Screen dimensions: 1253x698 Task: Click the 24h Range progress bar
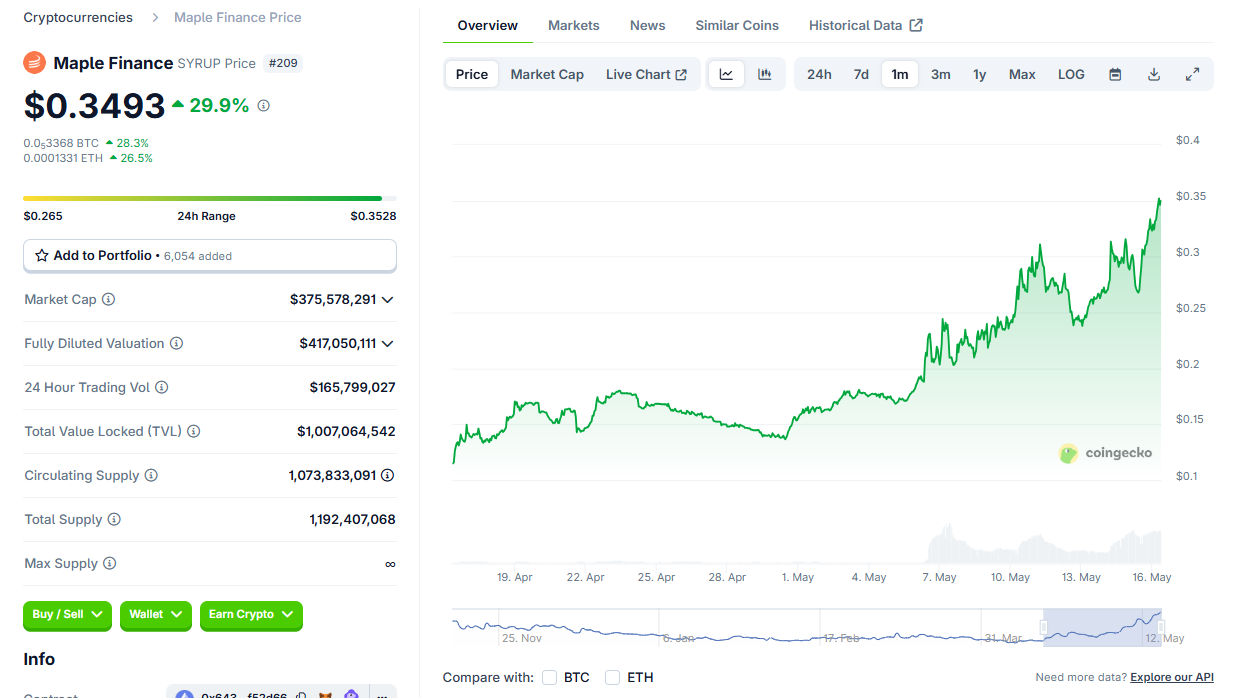[210, 198]
